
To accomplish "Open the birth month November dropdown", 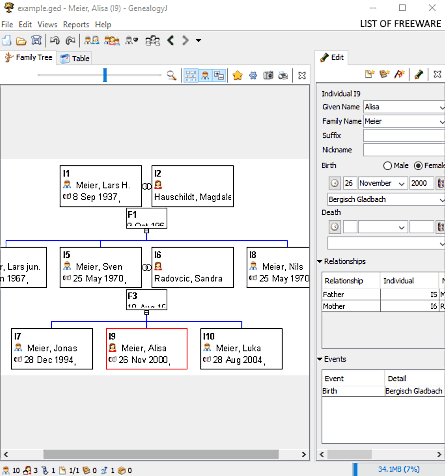I will 382,183.
